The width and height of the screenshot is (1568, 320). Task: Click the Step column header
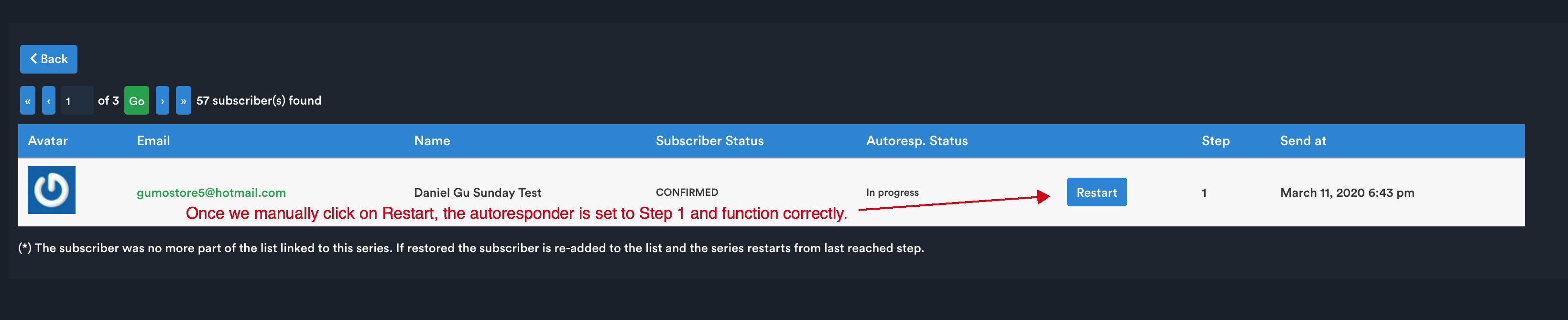coord(1215,141)
